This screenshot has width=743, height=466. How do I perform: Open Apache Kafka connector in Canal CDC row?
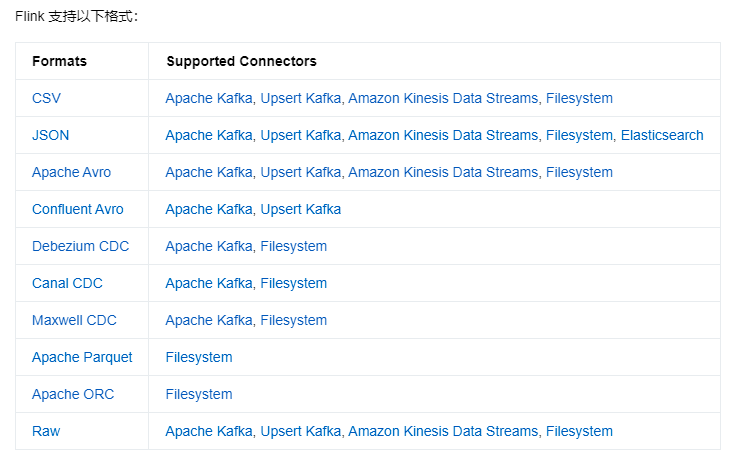(208, 283)
